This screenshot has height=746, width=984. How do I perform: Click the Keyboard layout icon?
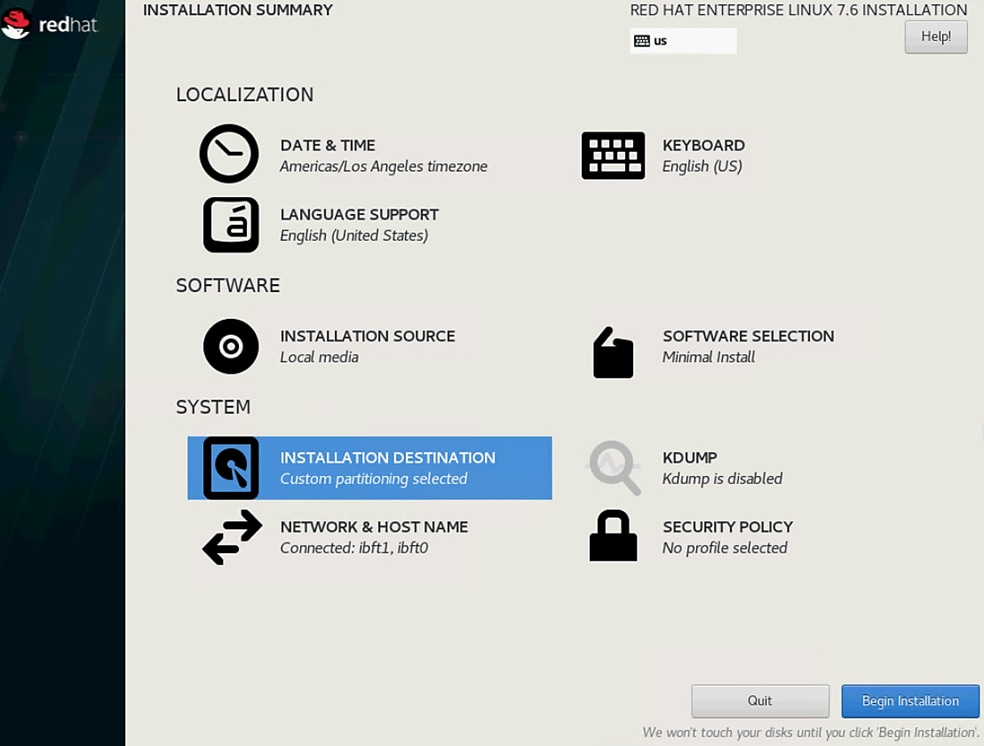click(x=612, y=155)
